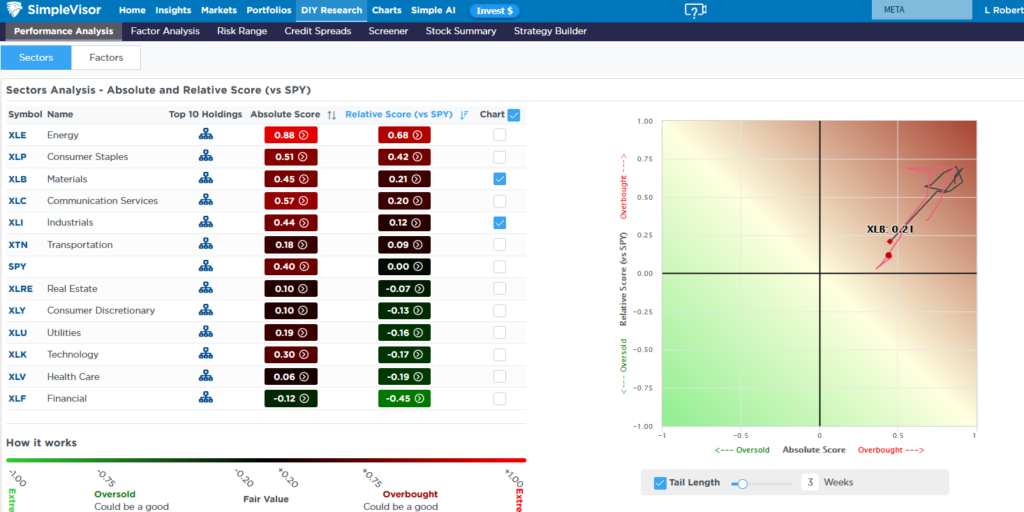Screen dimensions: 1024x512
Task: Open Top 10 Holdings icon for Energy
Action: click(x=206, y=135)
